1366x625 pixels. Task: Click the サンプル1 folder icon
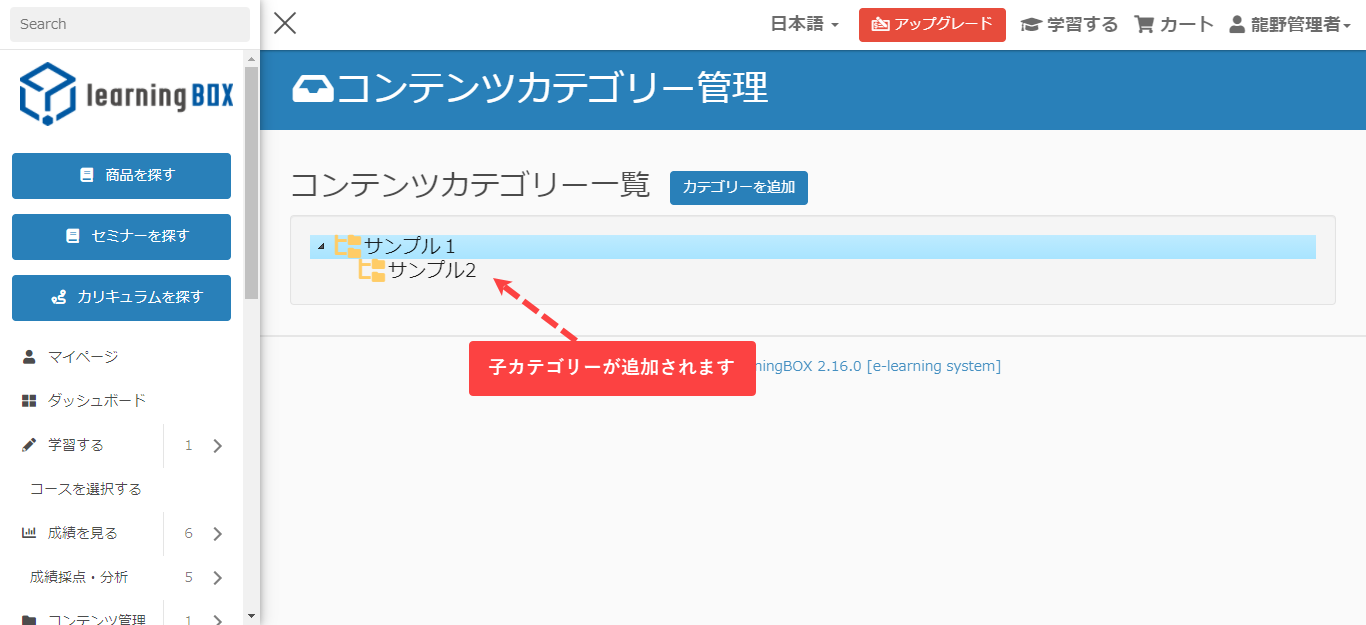[348, 246]
